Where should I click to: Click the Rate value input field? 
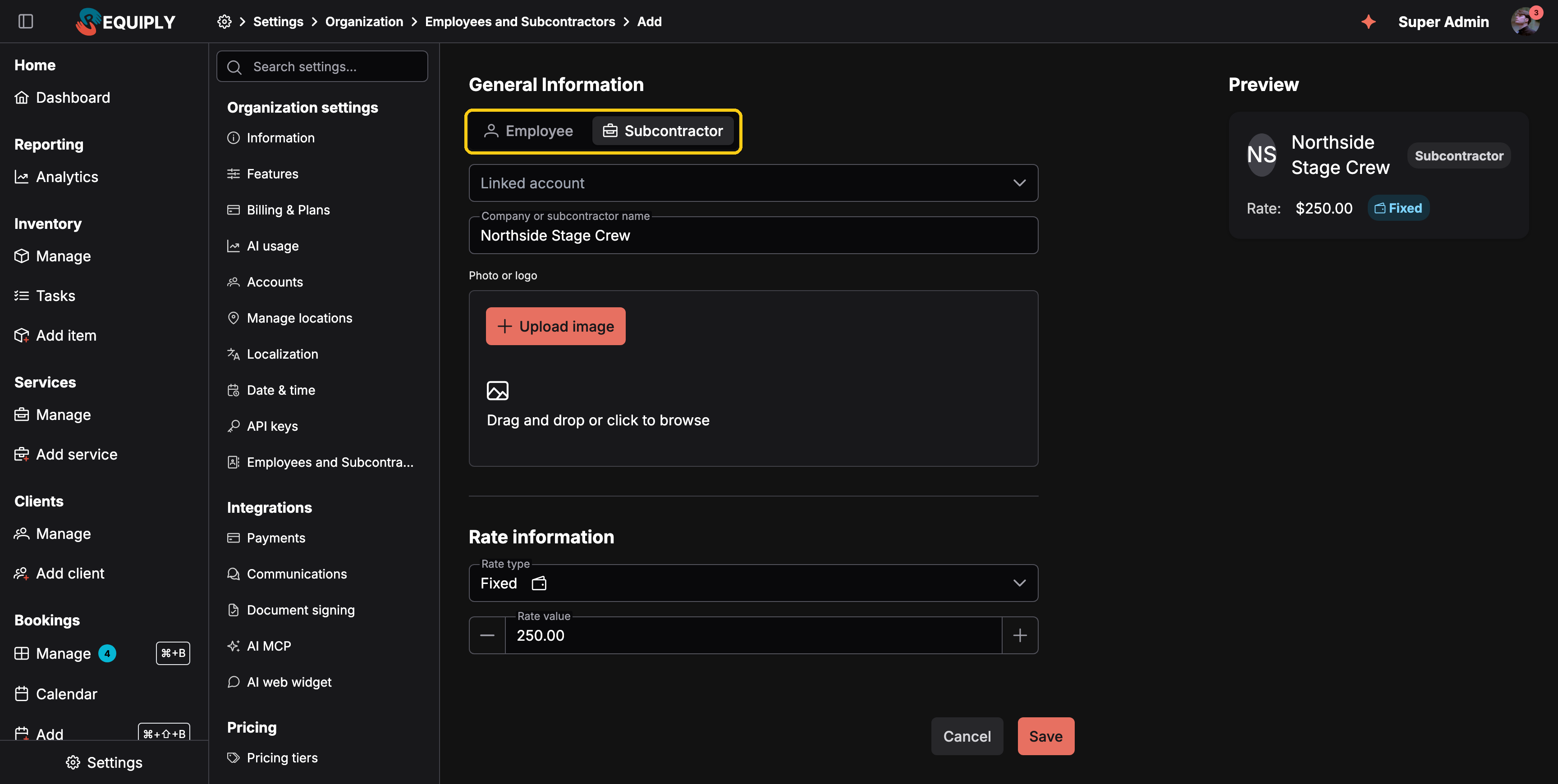(753, 635)
